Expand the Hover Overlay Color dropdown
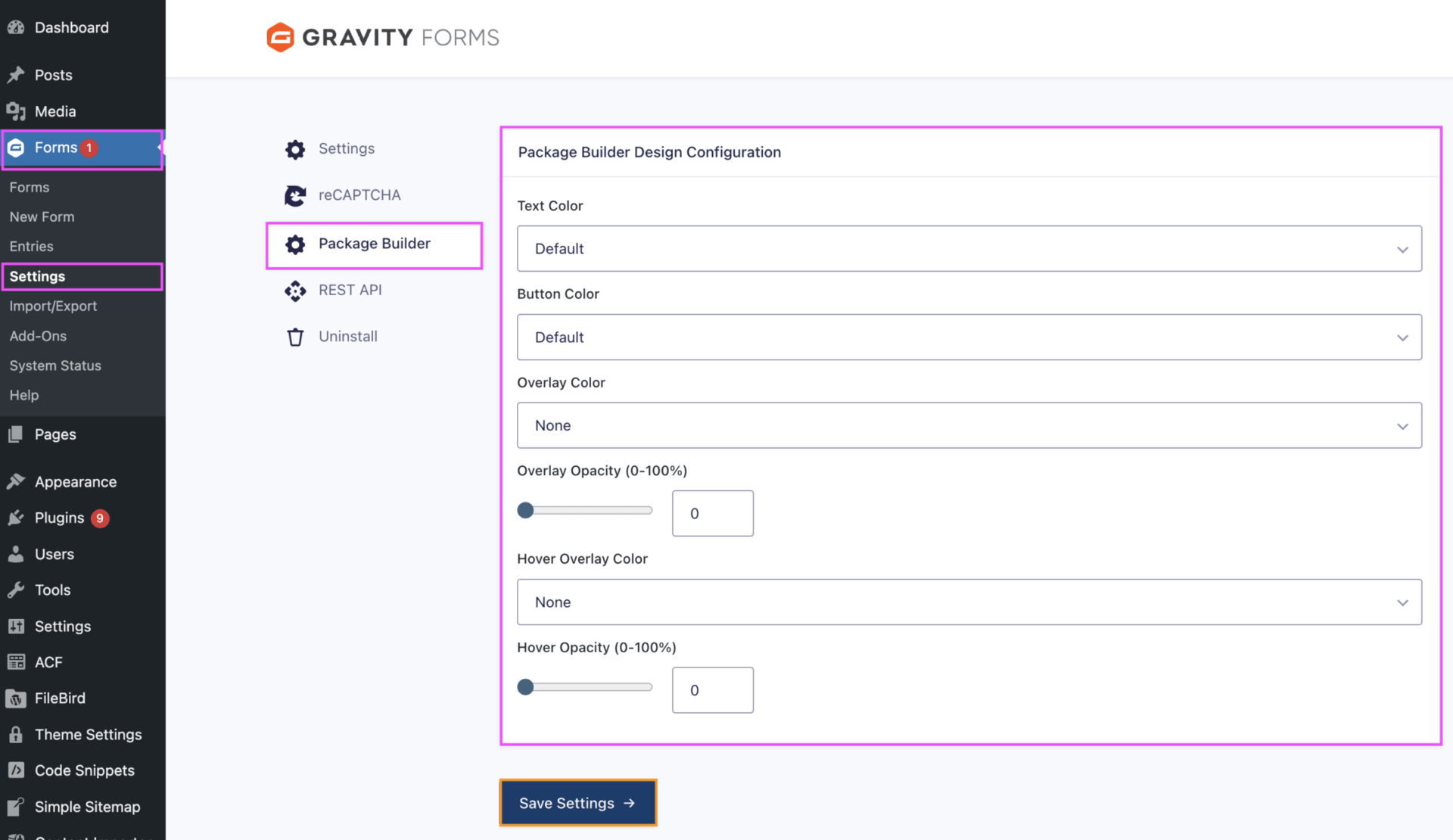 coord(969,602)
